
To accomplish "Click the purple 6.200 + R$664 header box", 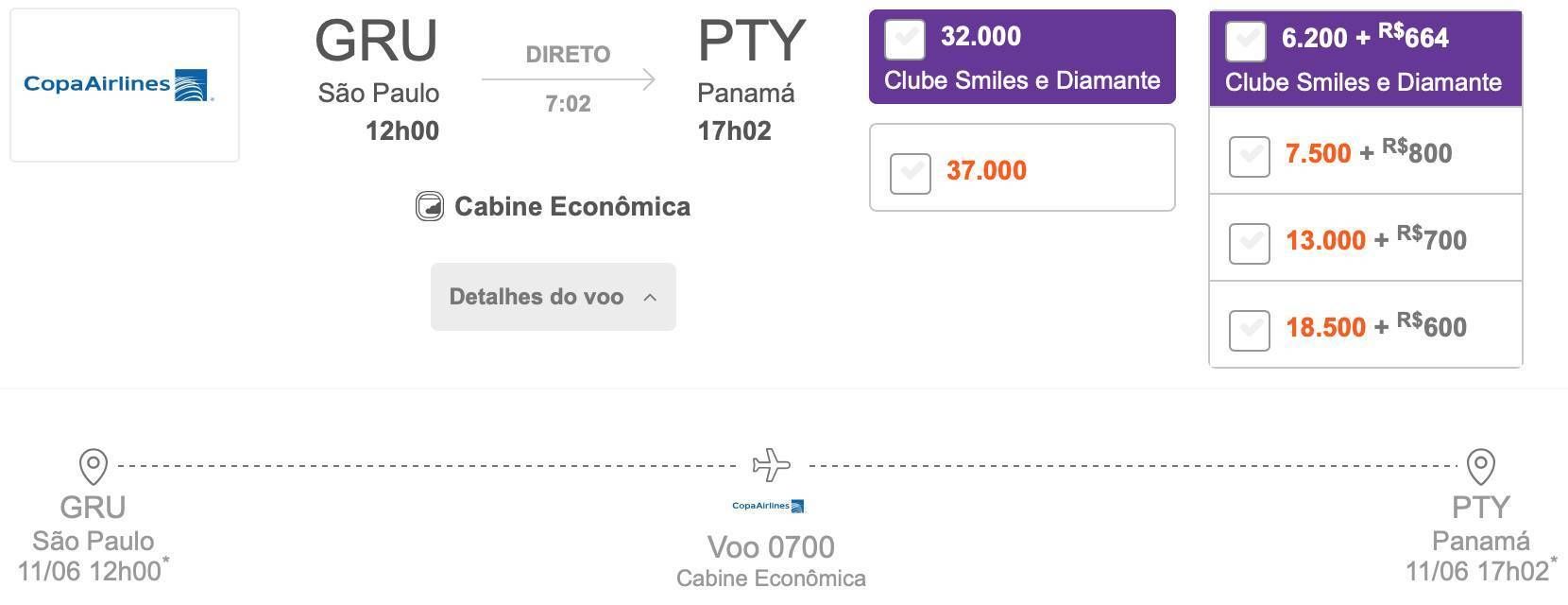I will click(x=1366, y=59).
